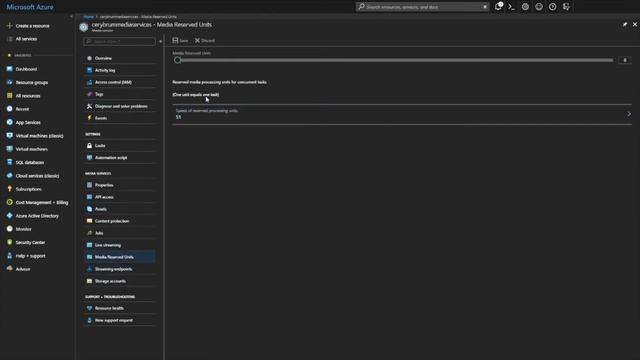
Task: Pin the Media Reserved Units blade
Action: pos(624,24)
